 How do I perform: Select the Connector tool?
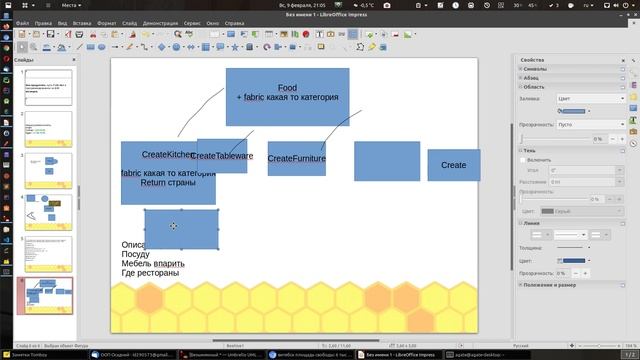click(x=144, y=47)
